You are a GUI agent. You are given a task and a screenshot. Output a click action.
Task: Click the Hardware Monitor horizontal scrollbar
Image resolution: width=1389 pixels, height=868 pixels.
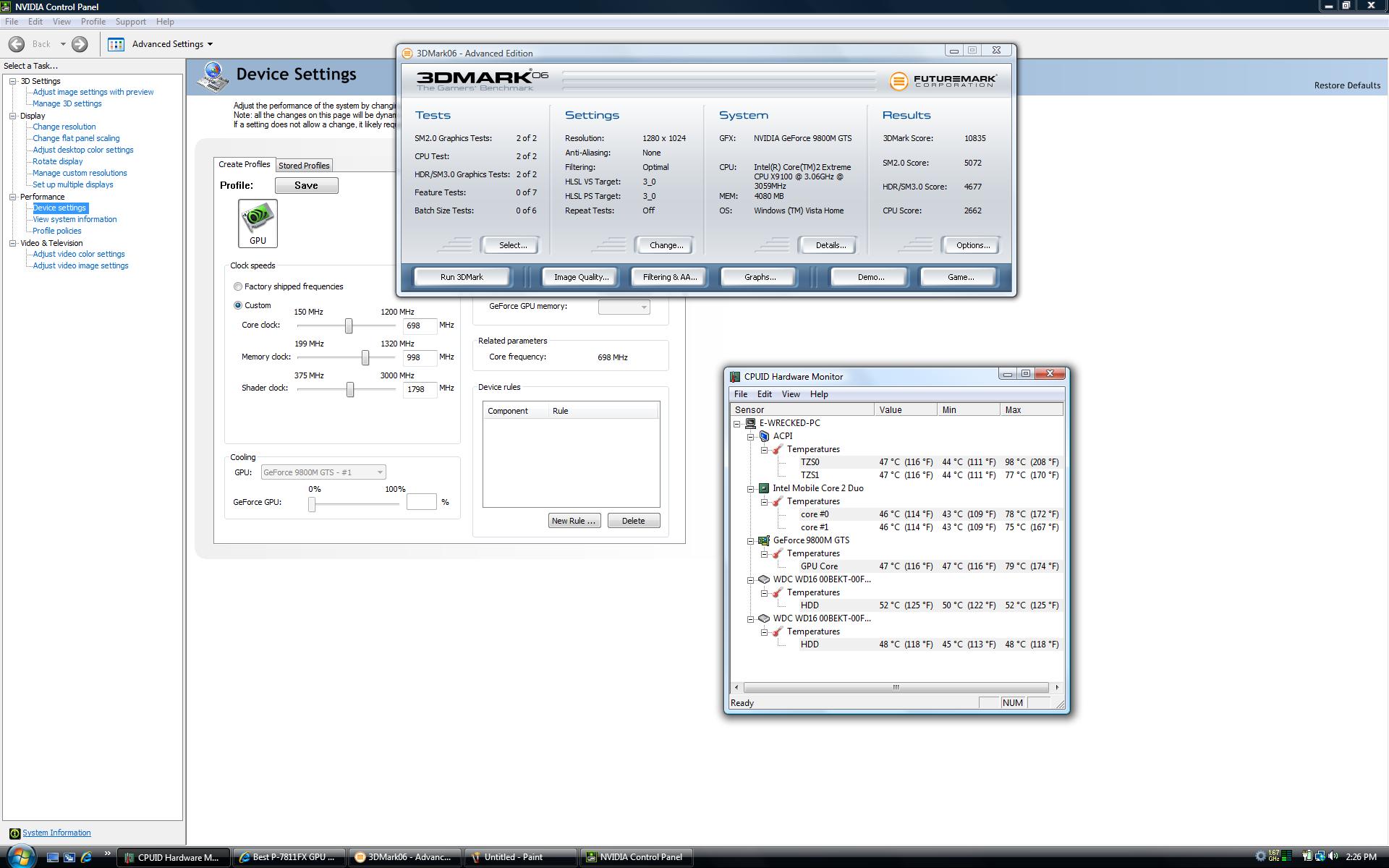click(x=896, y=687)
